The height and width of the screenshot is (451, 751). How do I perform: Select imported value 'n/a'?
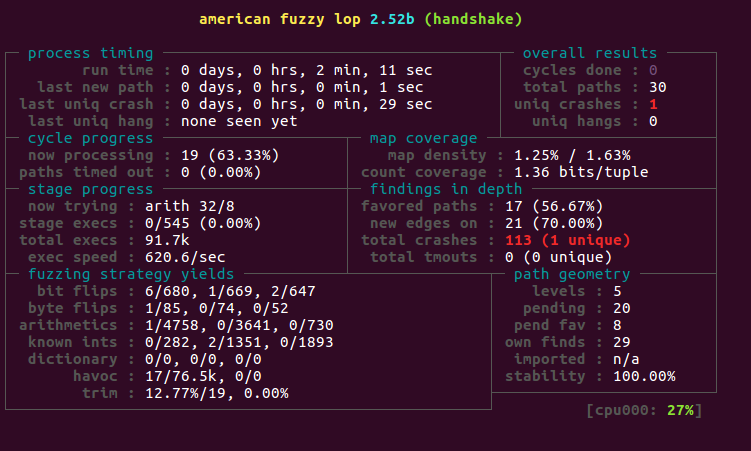626,359
